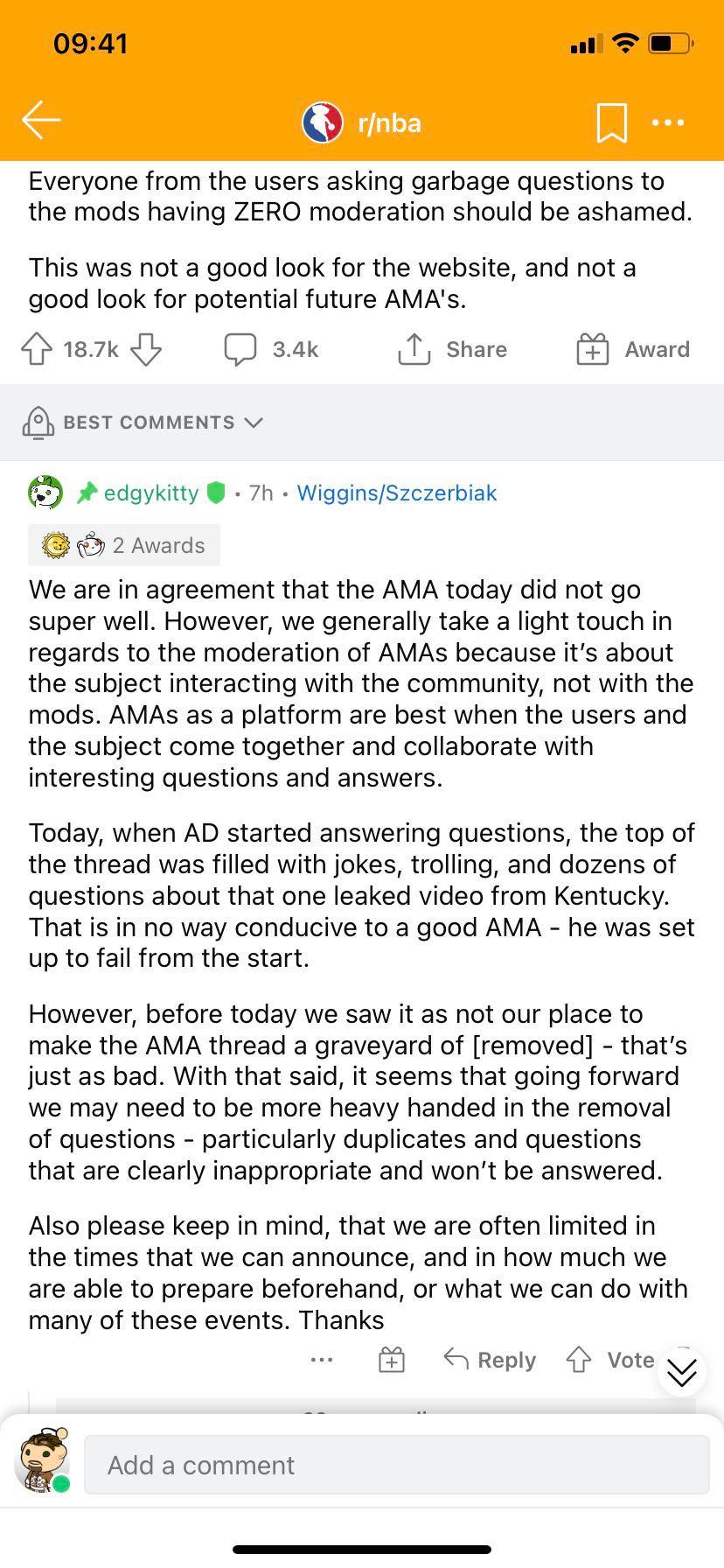Open the Wiggins/Szczerbiak flair link
The height and width of the screenshot is (1568, 724).
pyautogui.click(x=397, y=493)
